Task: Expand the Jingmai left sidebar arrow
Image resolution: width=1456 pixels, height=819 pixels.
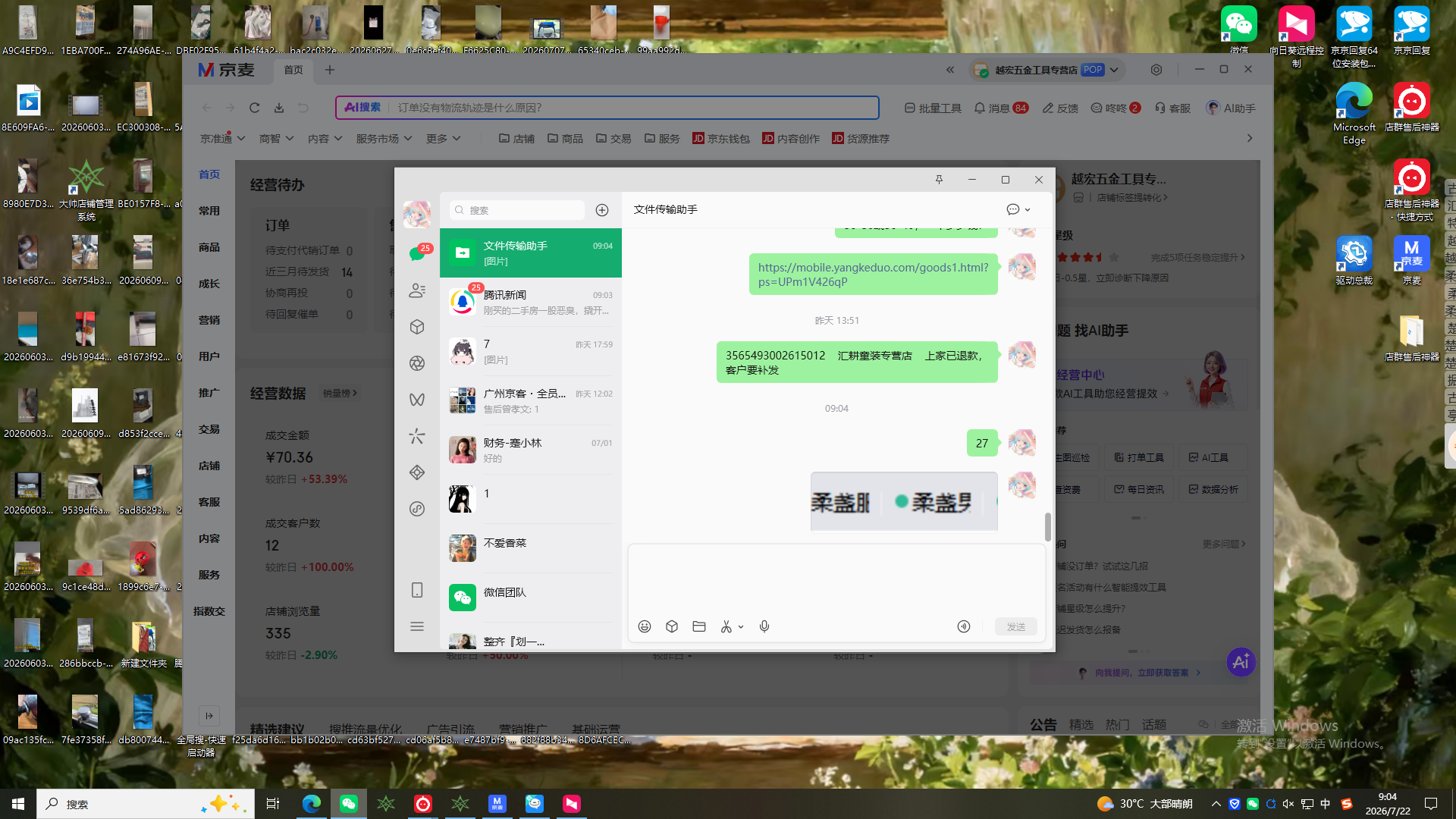Action: [x=209, y=715]
